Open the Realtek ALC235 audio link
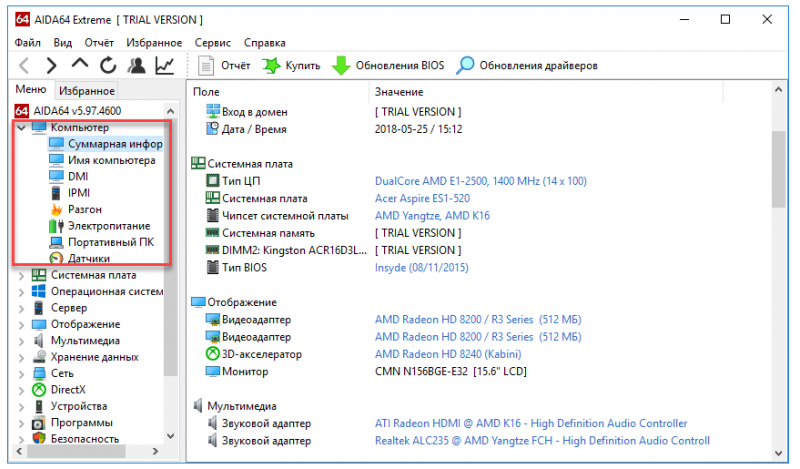The width and height of the screenshot is (800, 469). tap(542, 441)
